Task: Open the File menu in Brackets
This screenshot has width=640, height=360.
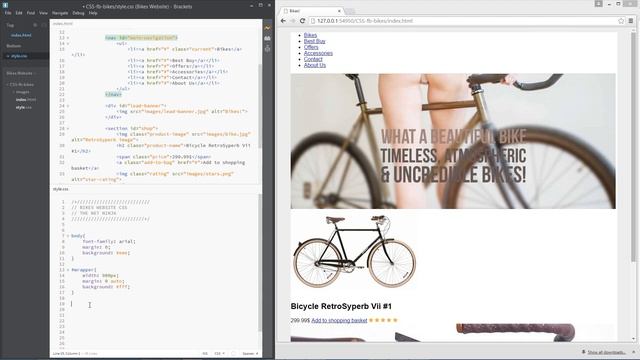Action: pyautogui.click(x=8, y=13)
